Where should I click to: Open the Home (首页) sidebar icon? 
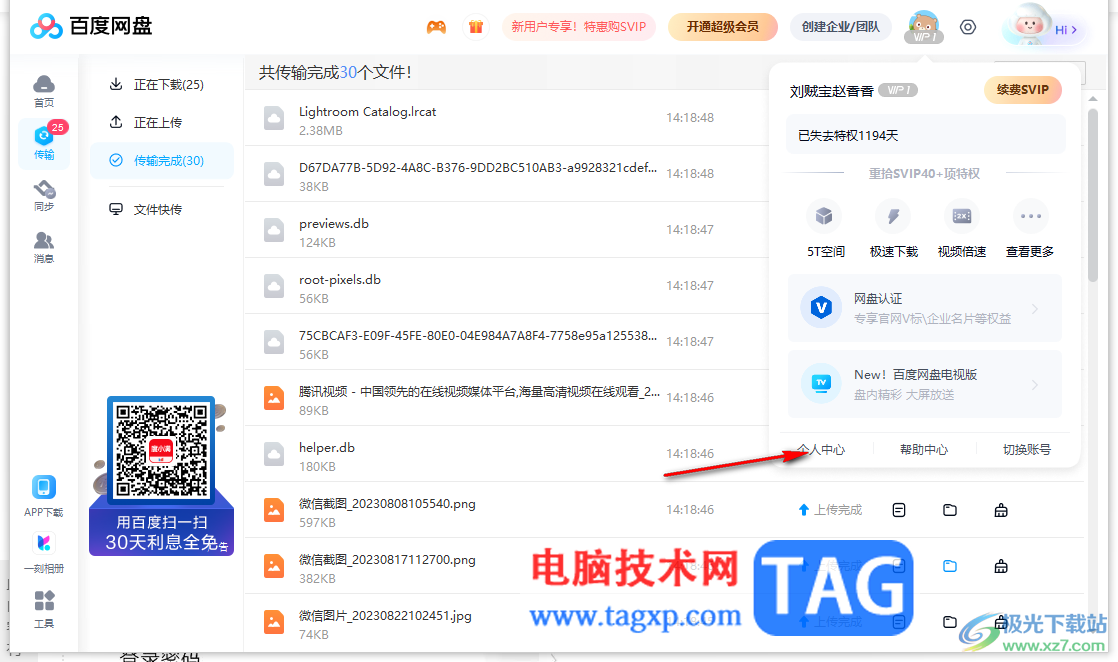pos(43,91)
